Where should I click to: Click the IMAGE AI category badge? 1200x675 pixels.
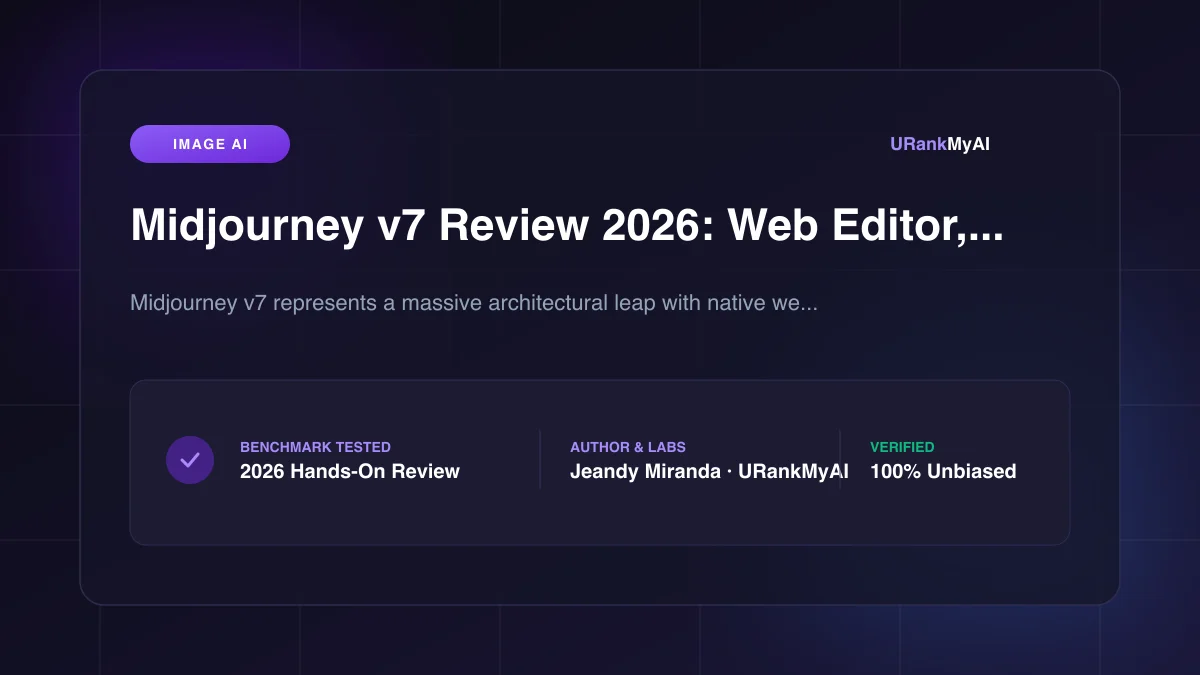[x=210, y=144]
